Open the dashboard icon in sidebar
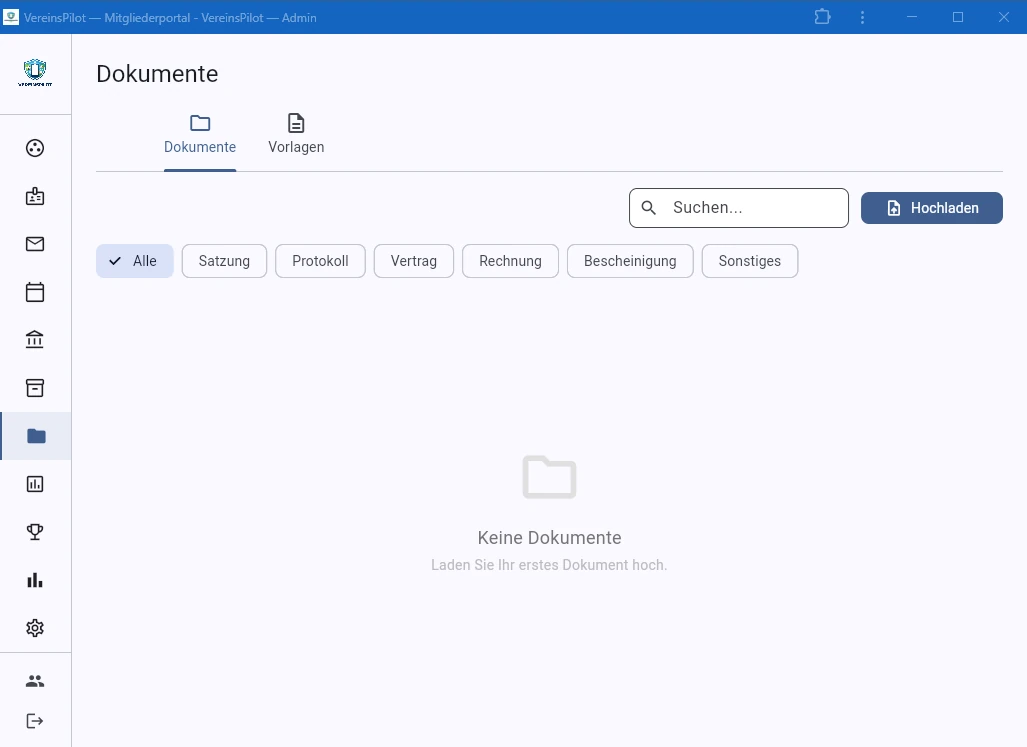Image resolution: width=1027 pixels, height=747 pixels. click(x=35, y=148)
